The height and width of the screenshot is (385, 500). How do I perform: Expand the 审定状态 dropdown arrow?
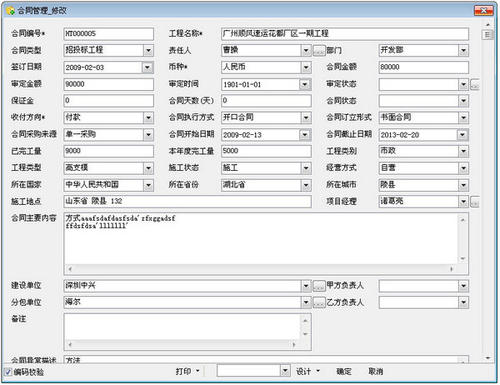coord(463,84)
